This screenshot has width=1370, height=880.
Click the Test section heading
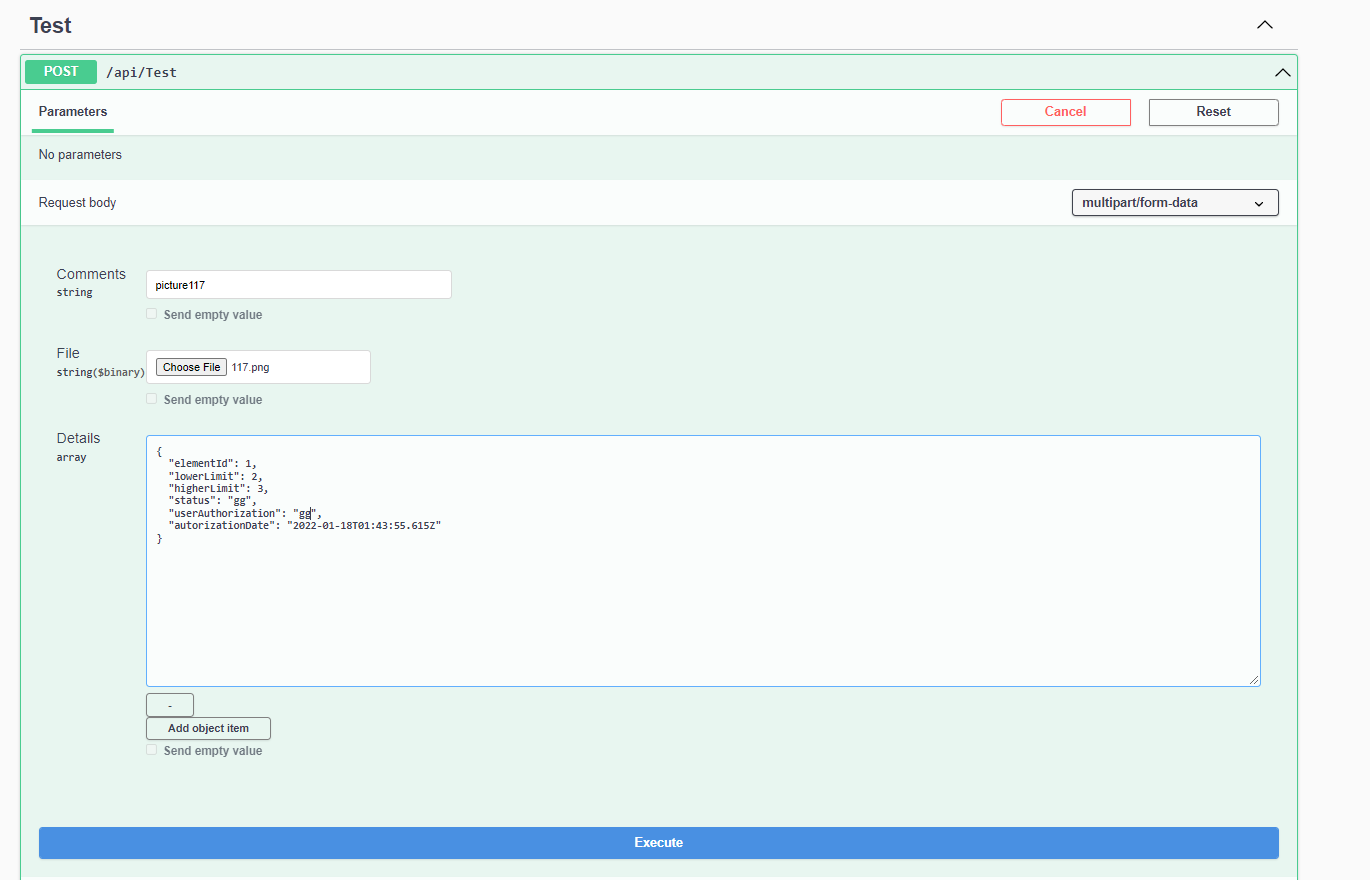(x=50, y=25)
